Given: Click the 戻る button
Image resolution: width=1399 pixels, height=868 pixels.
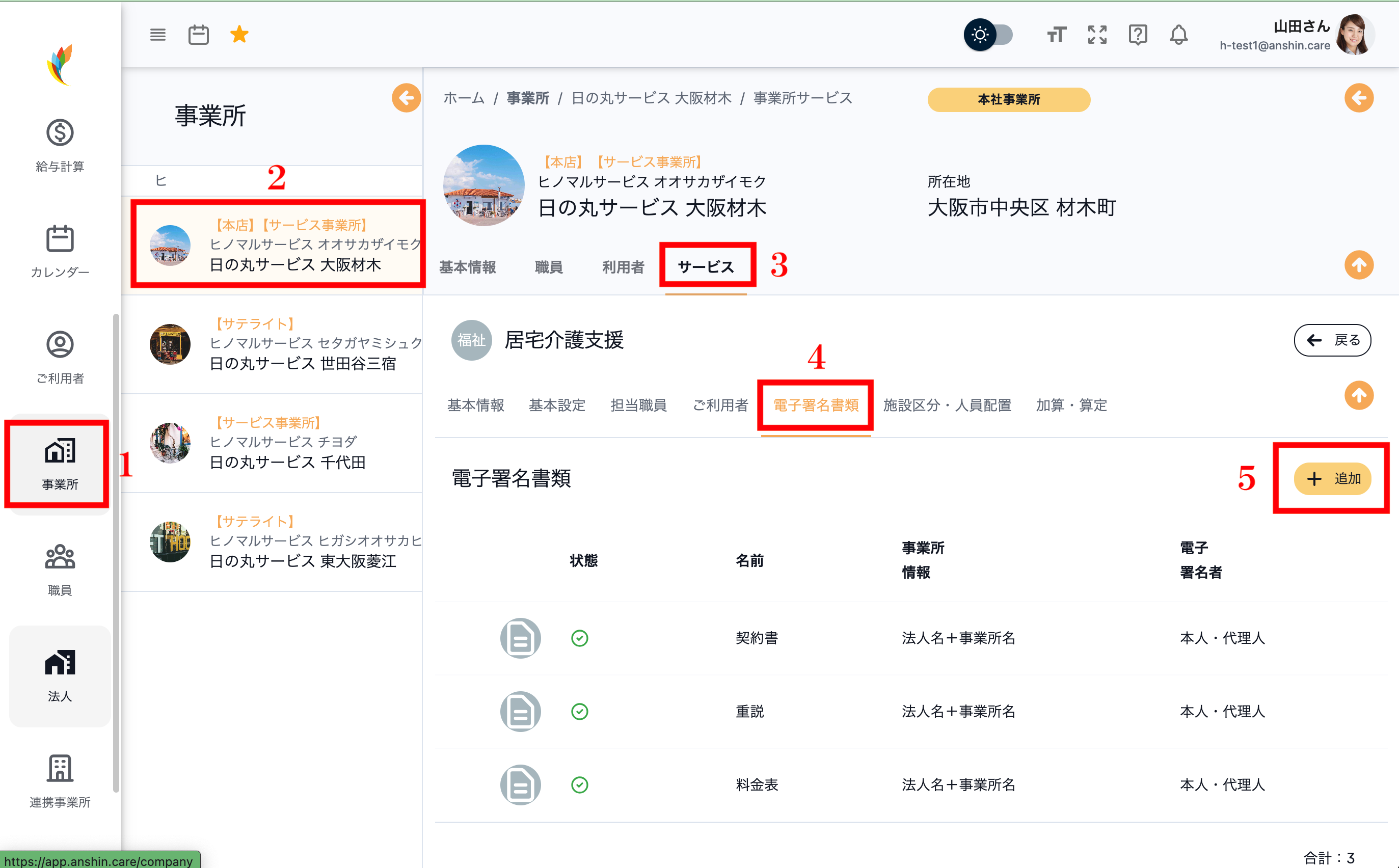Looking at the screenshot, I should pos(1332,340).
